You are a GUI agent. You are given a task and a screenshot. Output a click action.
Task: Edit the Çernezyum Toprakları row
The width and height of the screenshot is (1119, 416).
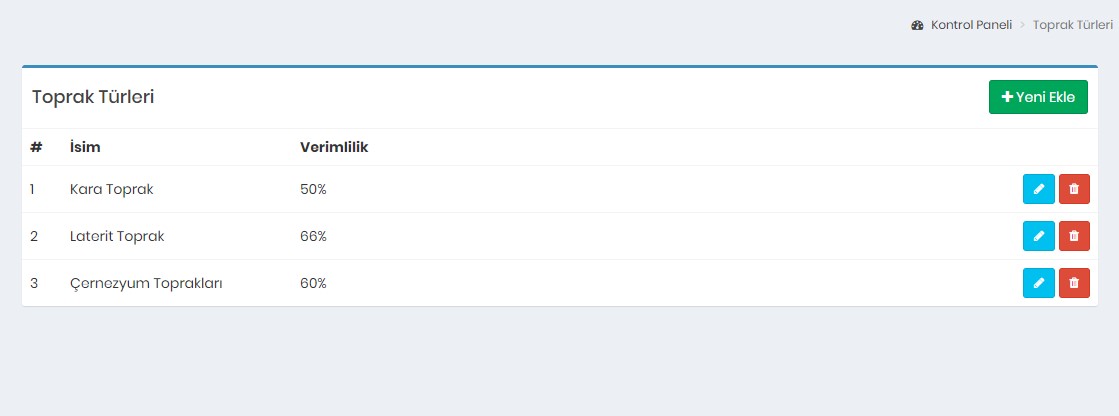pyautogui.click(x=1038, y=283)
